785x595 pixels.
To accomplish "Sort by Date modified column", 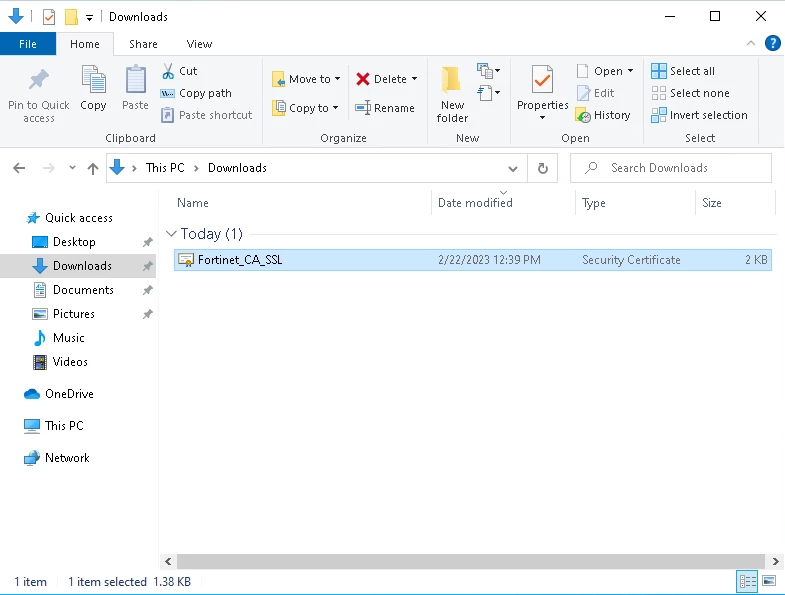I will click(x=475, y=203).
